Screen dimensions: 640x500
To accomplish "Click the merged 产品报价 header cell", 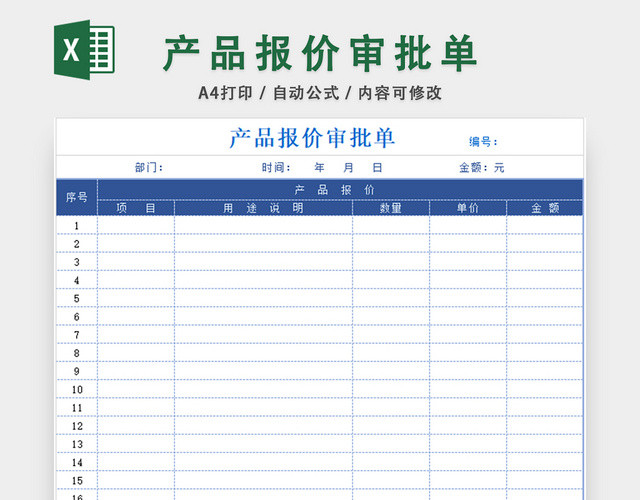I will pos(340,190).
